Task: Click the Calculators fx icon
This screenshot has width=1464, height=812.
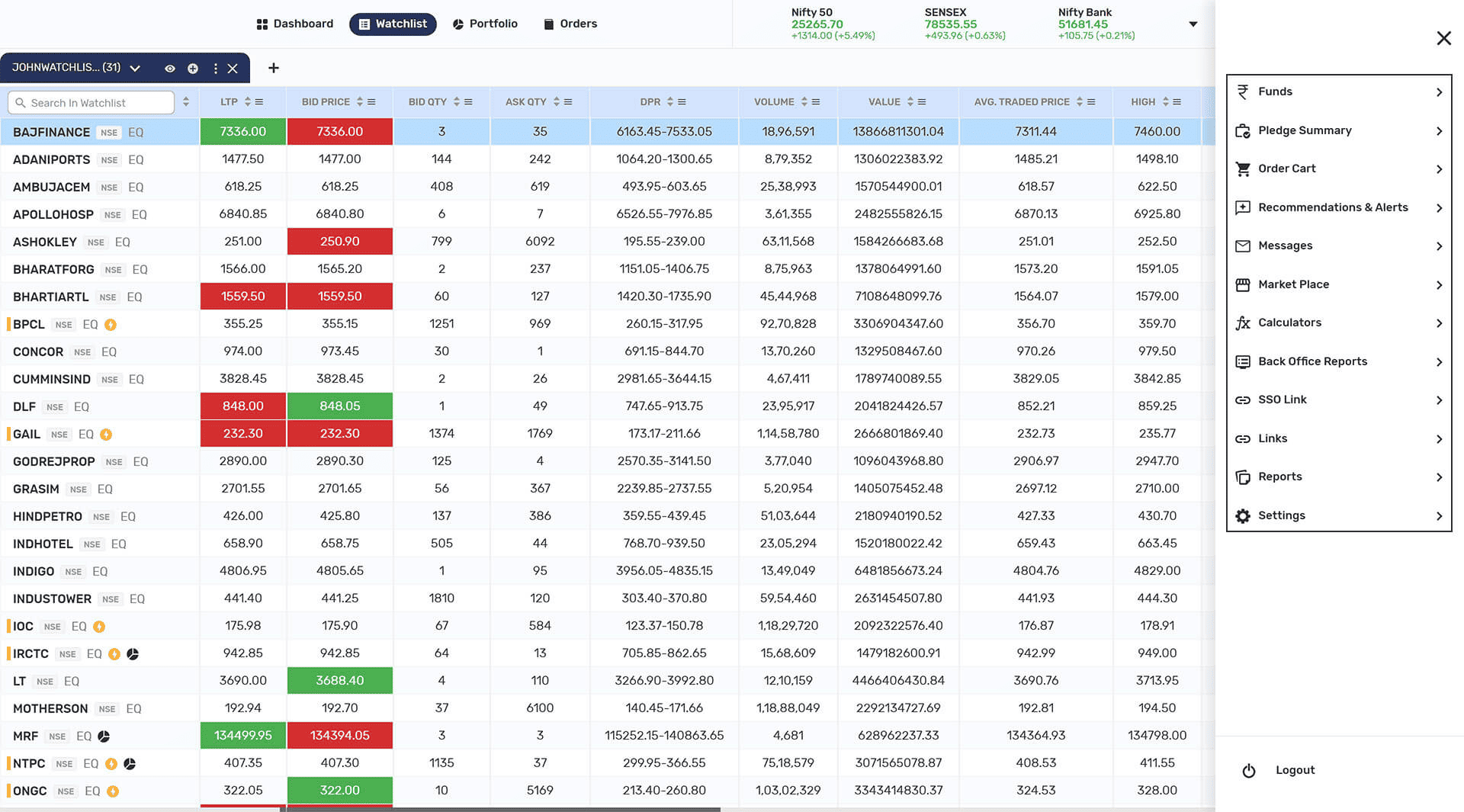Action: point(1243,323)
